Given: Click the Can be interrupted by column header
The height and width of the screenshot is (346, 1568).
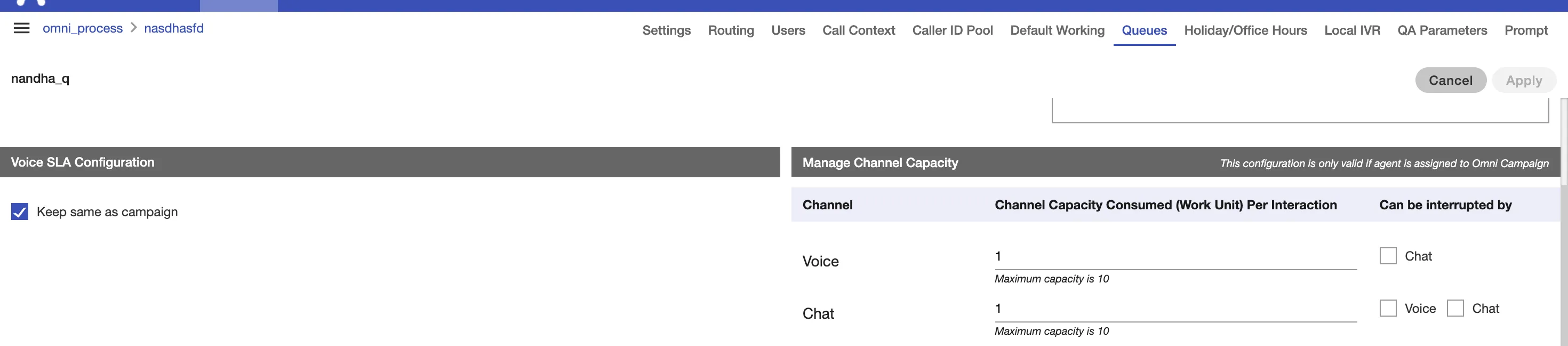Looking at the screenshot, I should point(1445,205).
